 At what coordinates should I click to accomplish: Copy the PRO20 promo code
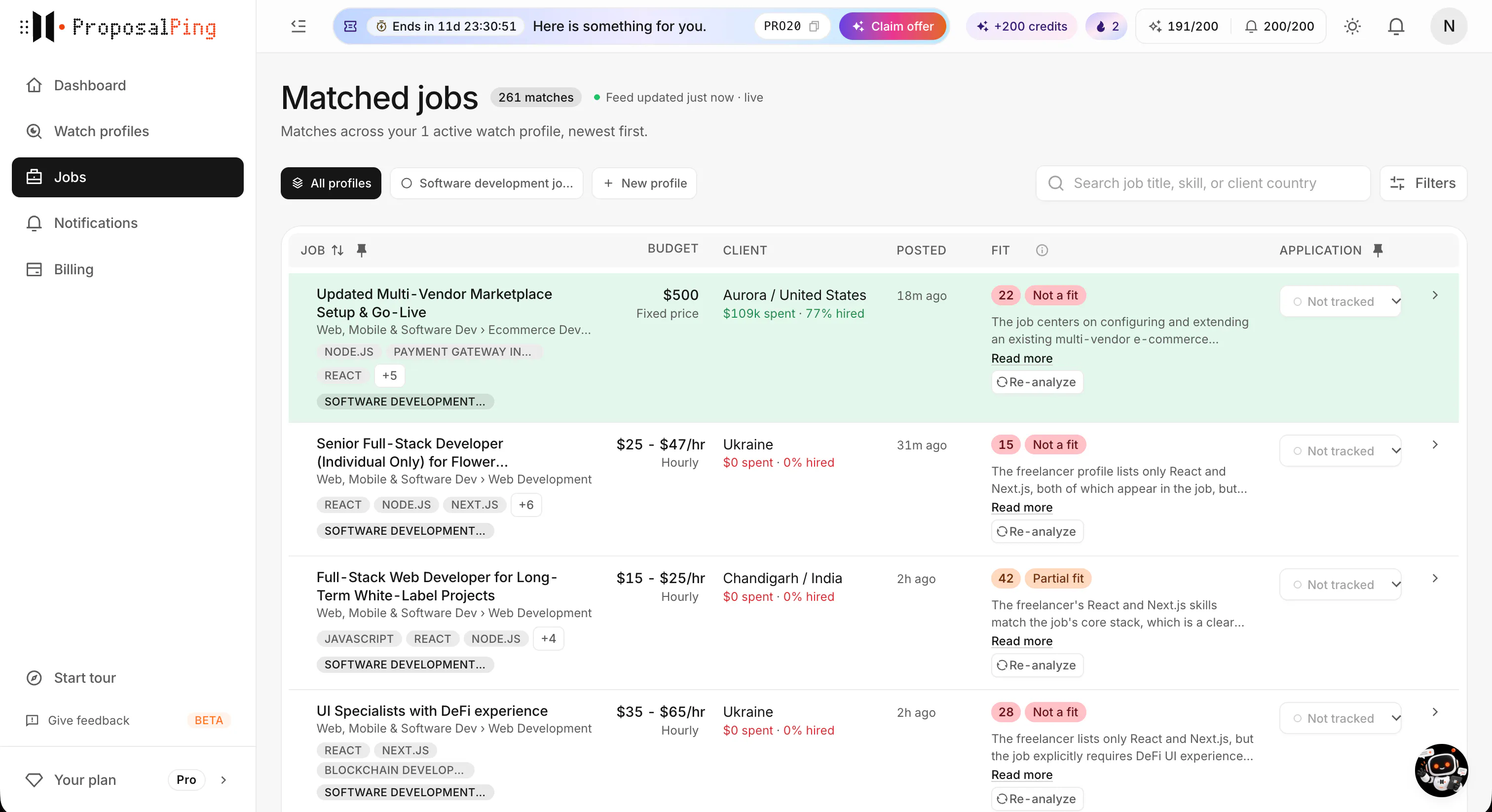814,26
